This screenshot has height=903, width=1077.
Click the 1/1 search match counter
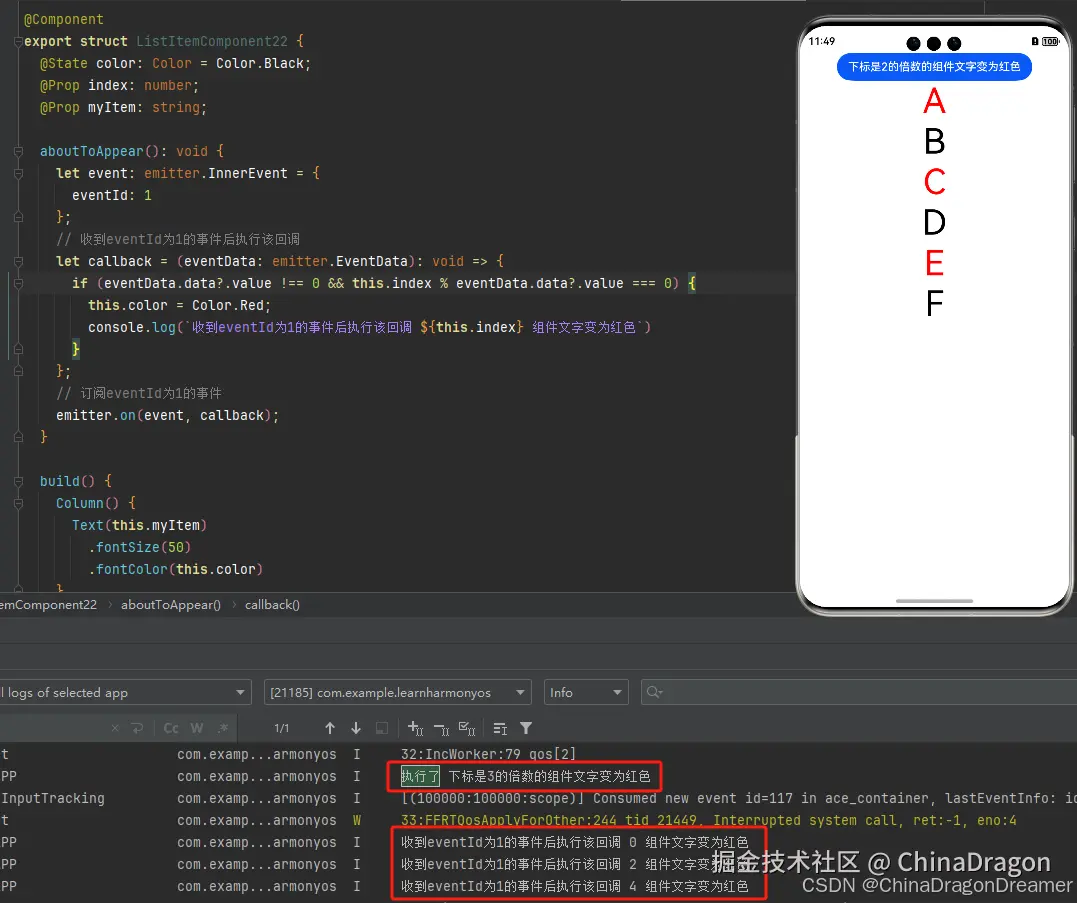282,728
